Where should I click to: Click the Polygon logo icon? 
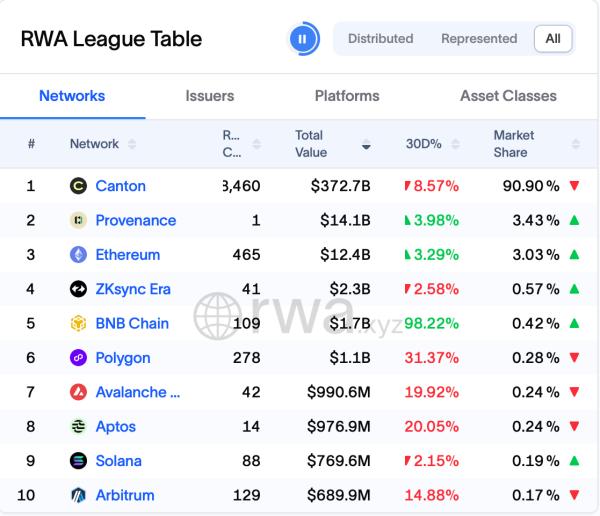pyautogui.click(x=78, y=358)
